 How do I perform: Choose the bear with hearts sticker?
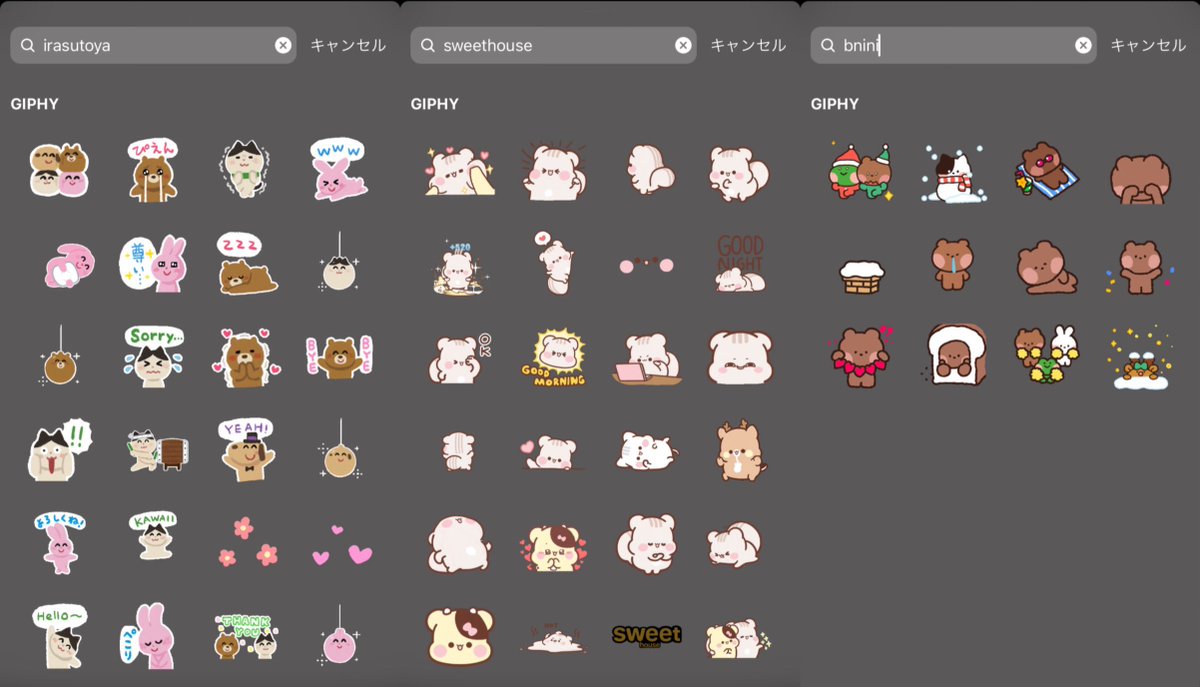click(x=246, y=357)
